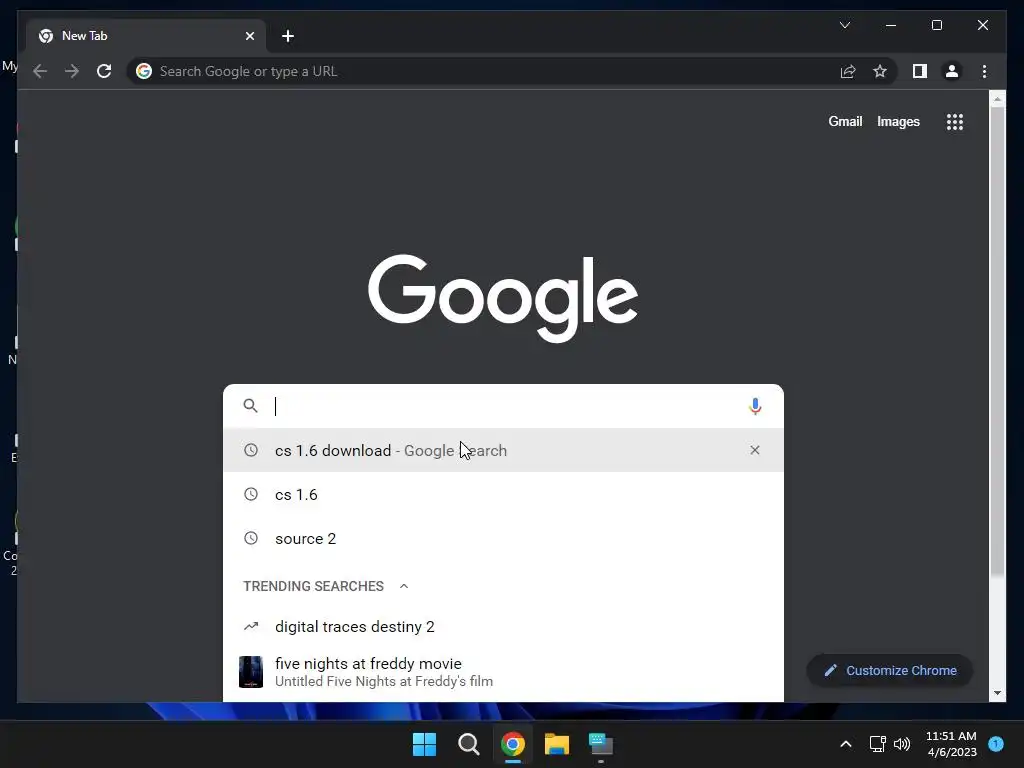Open the Windows Start menu

pyautogui.click(x=424, y=744)
